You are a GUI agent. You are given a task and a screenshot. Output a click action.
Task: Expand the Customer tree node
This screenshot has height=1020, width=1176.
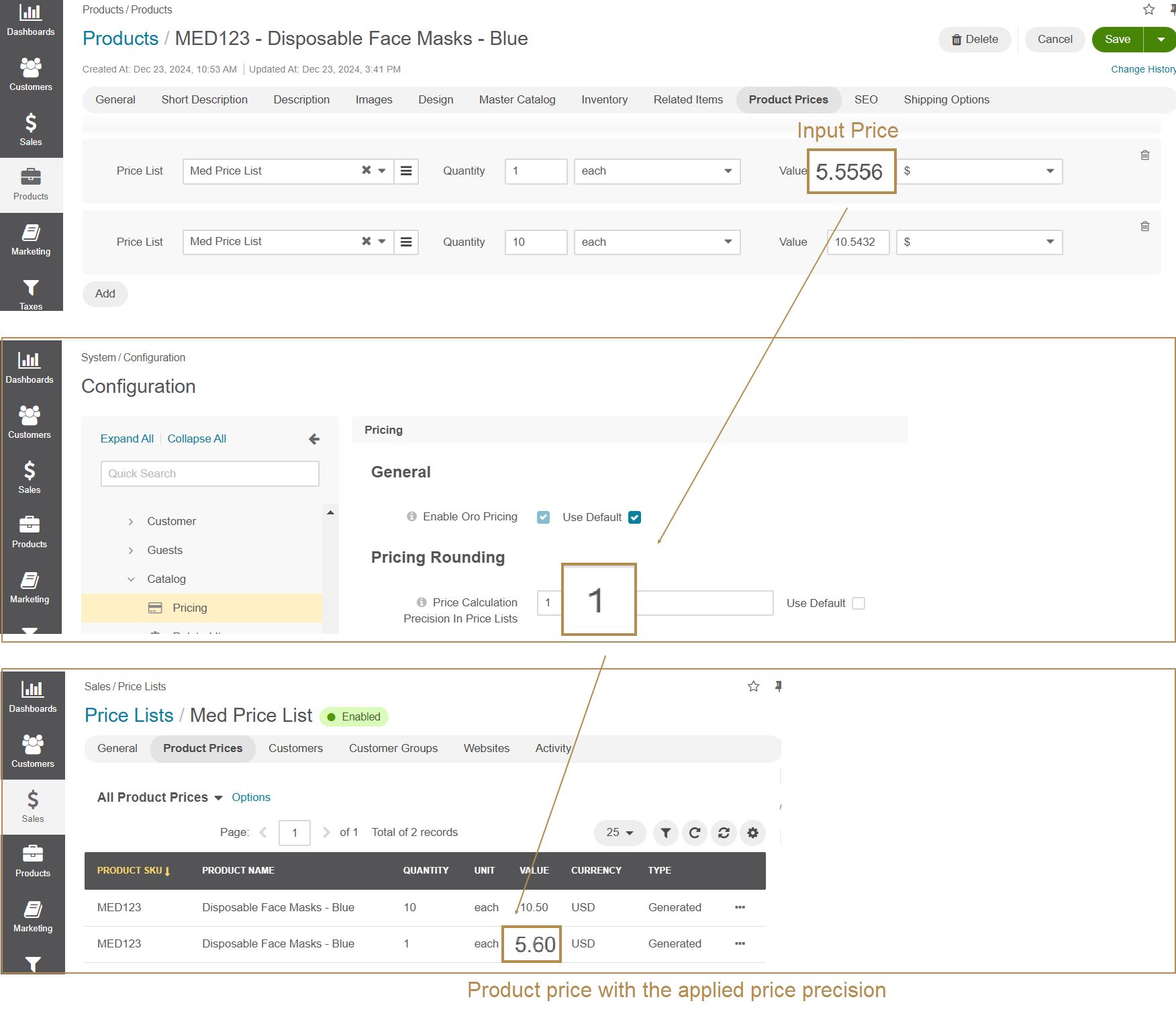click(x=131, y=522)
